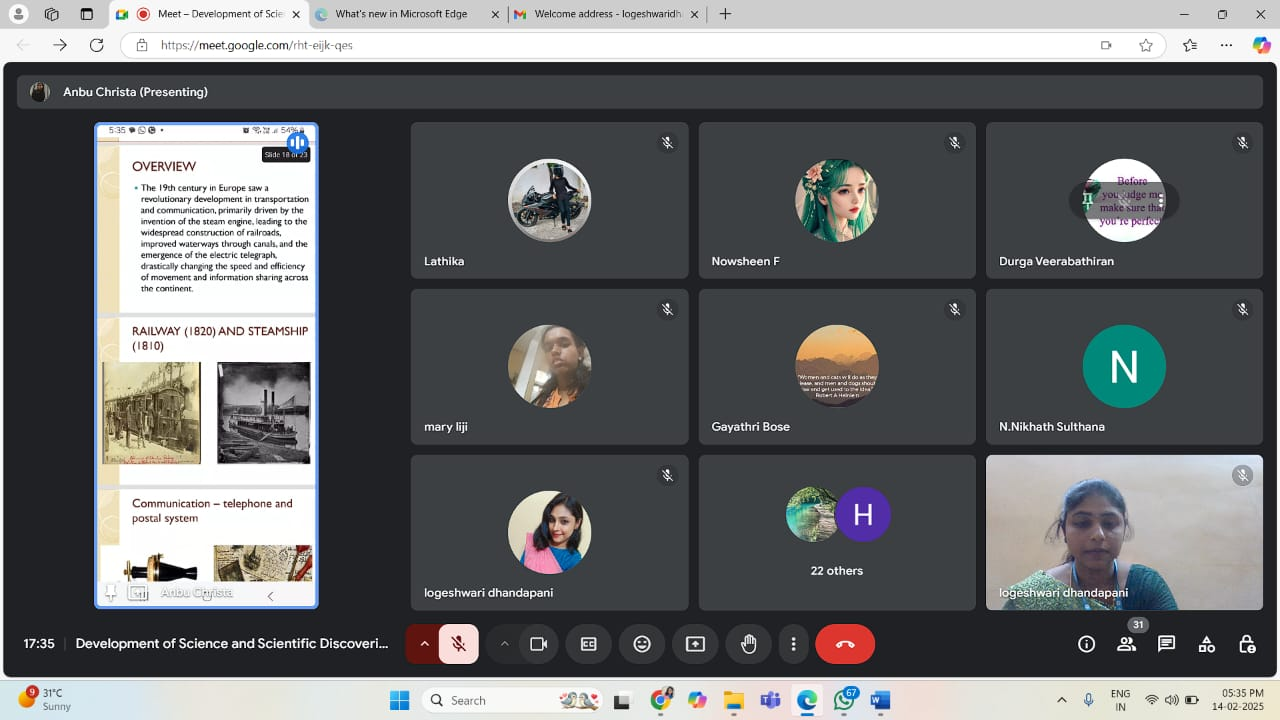The width and height of the screenshot is (1280, 720).
Task: Pin Durga Veerabathiran's tile
Action: click(x=1088, y=200)
